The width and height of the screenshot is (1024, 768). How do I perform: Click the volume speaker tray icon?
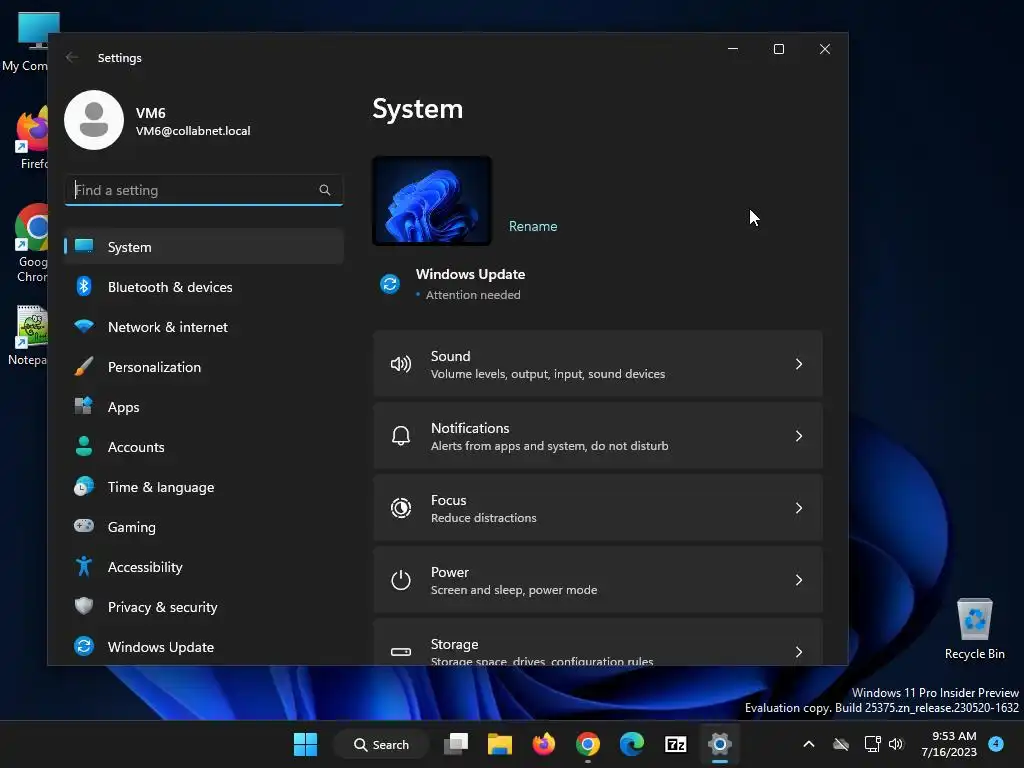coord(896,744)
